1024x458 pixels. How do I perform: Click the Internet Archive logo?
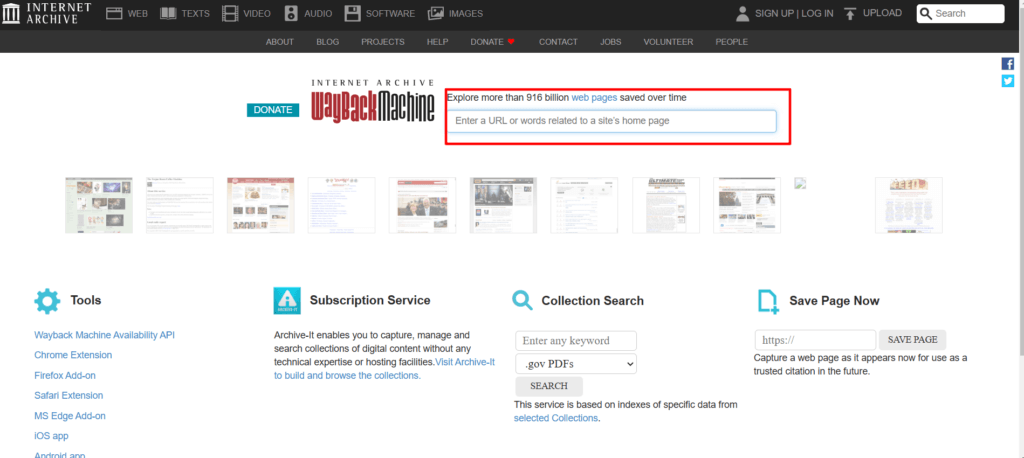(46, 13)
